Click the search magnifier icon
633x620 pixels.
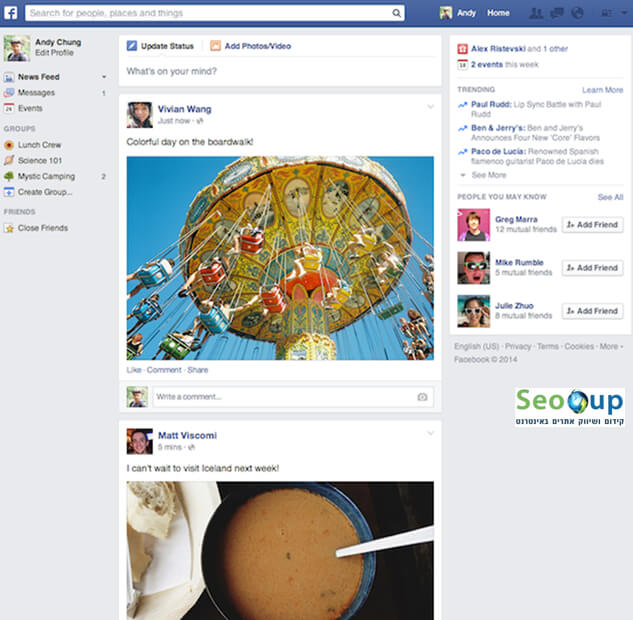pos(396,13)
